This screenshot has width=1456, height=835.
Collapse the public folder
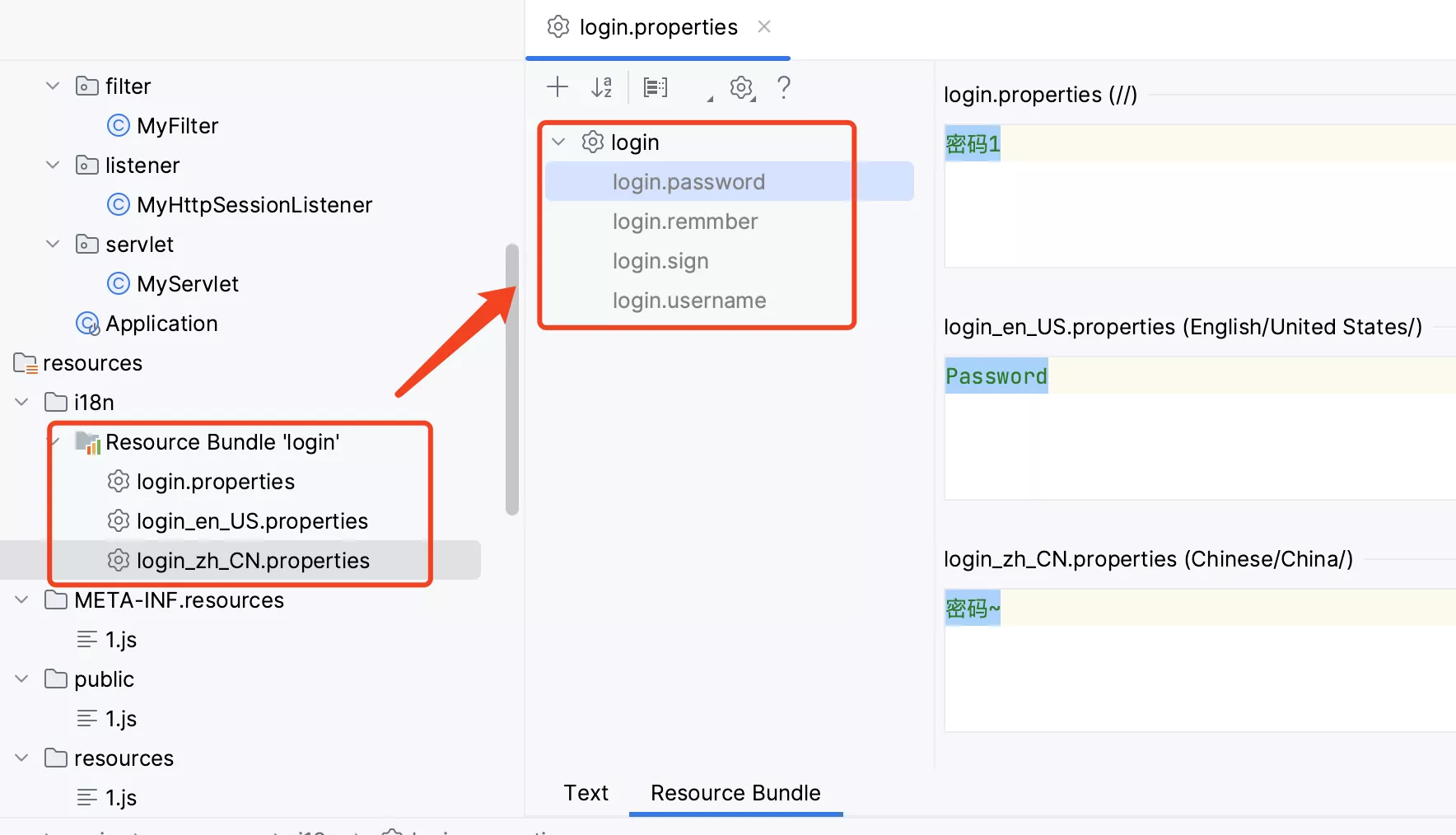[21, 679]
